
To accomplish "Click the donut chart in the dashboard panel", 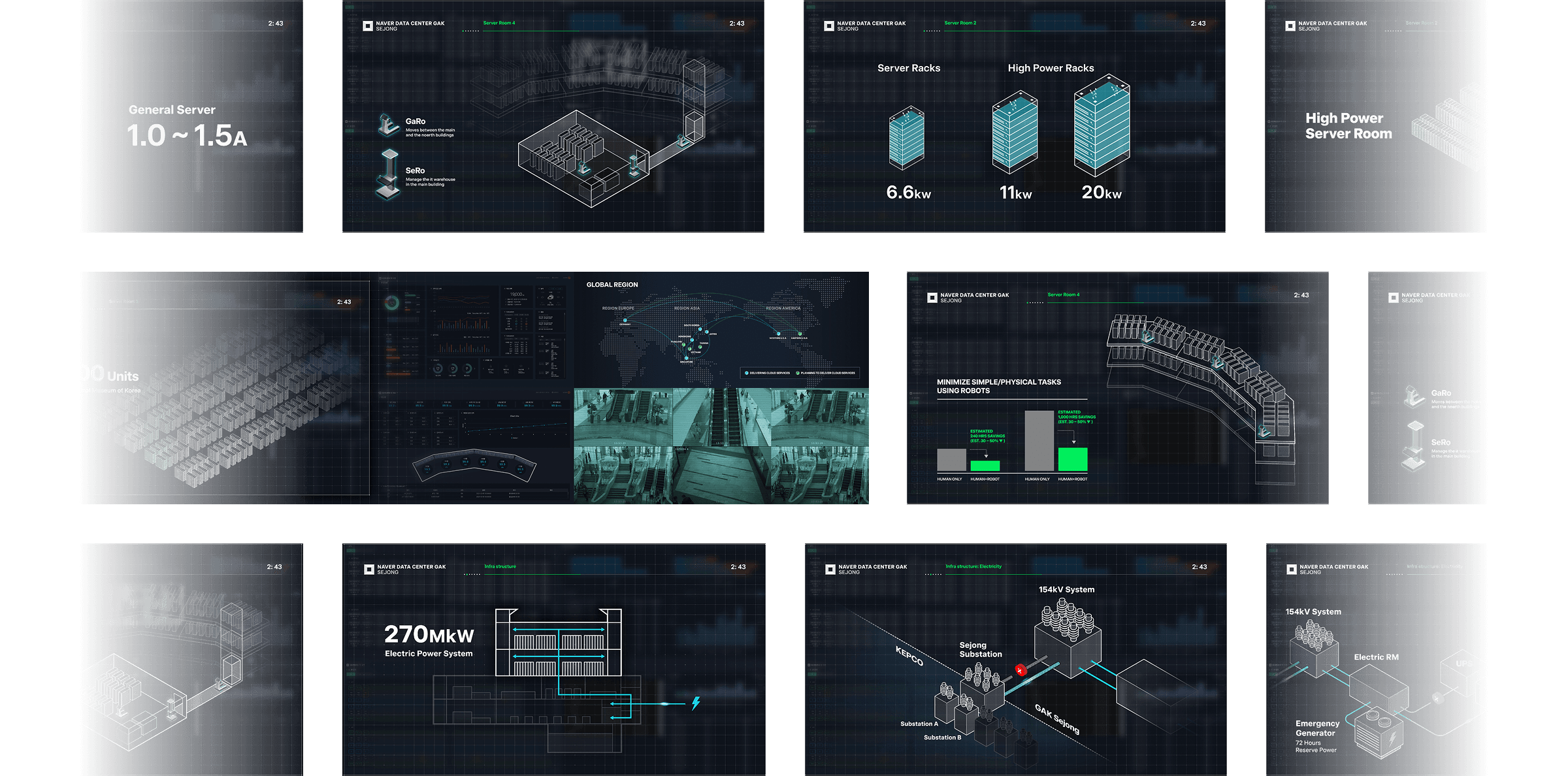I will pos(392,302).
